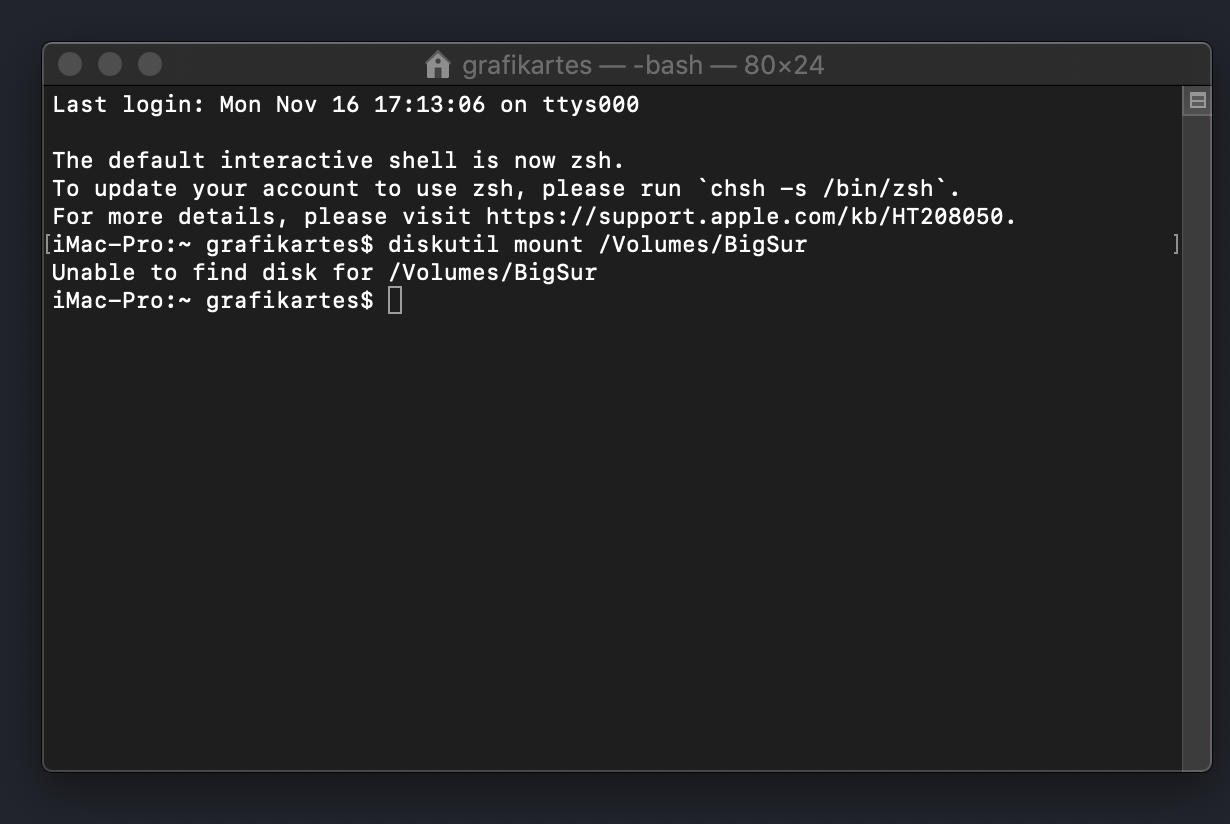
Task: Click the last "iMac-Pro:~ grafikartes$" prompt
Action: (213, 300)
